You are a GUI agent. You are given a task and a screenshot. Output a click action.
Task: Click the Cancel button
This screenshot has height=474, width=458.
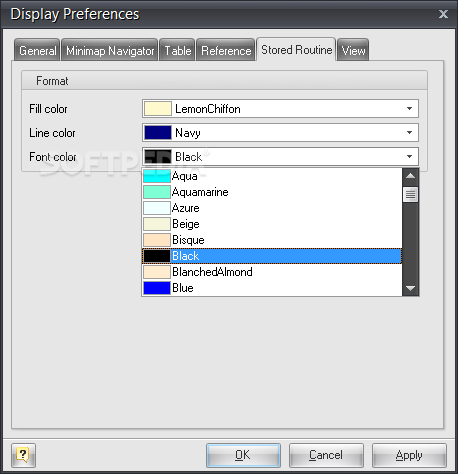pos(326,455)
